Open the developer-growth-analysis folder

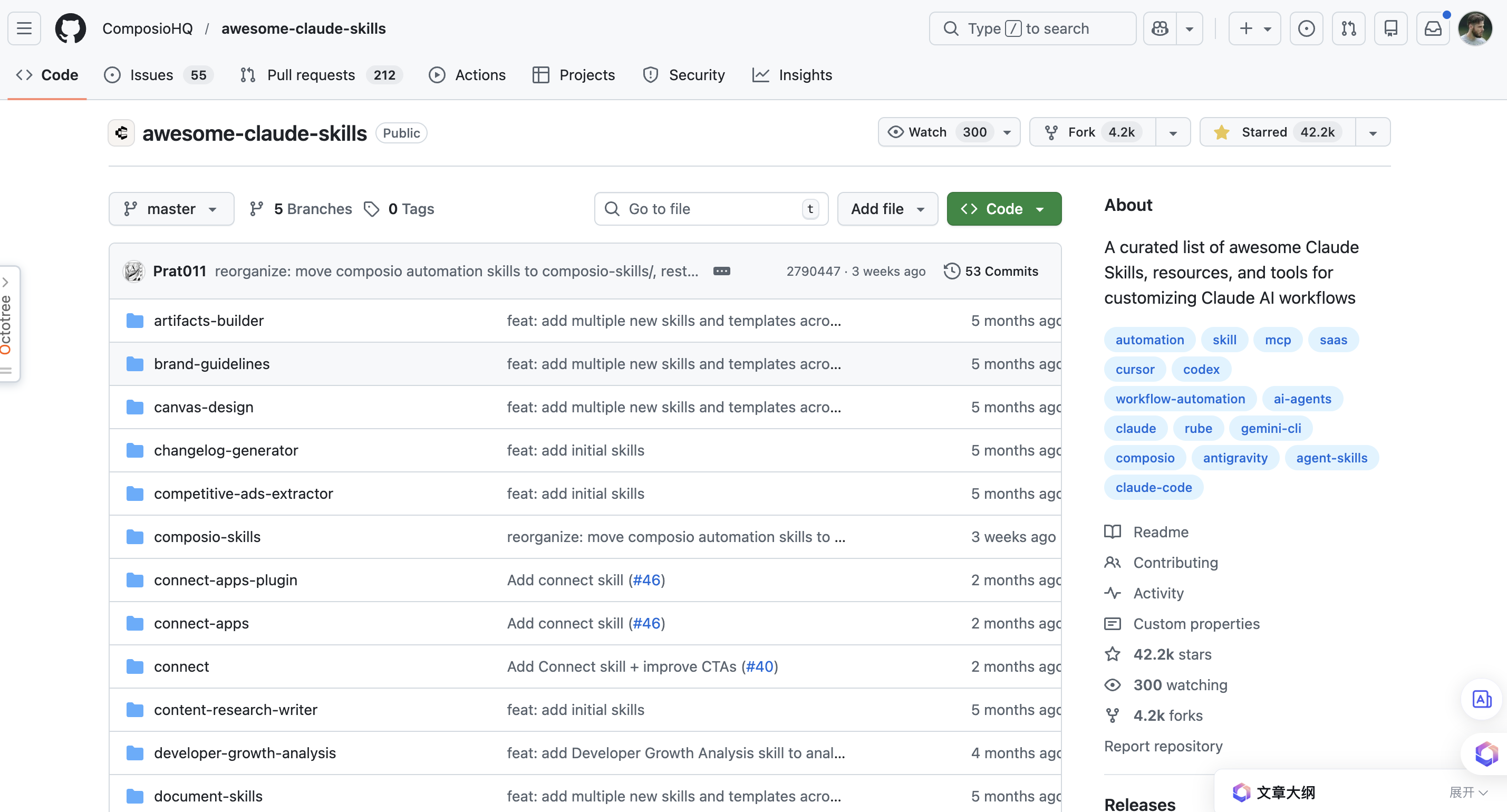click(x=245, y=753)
